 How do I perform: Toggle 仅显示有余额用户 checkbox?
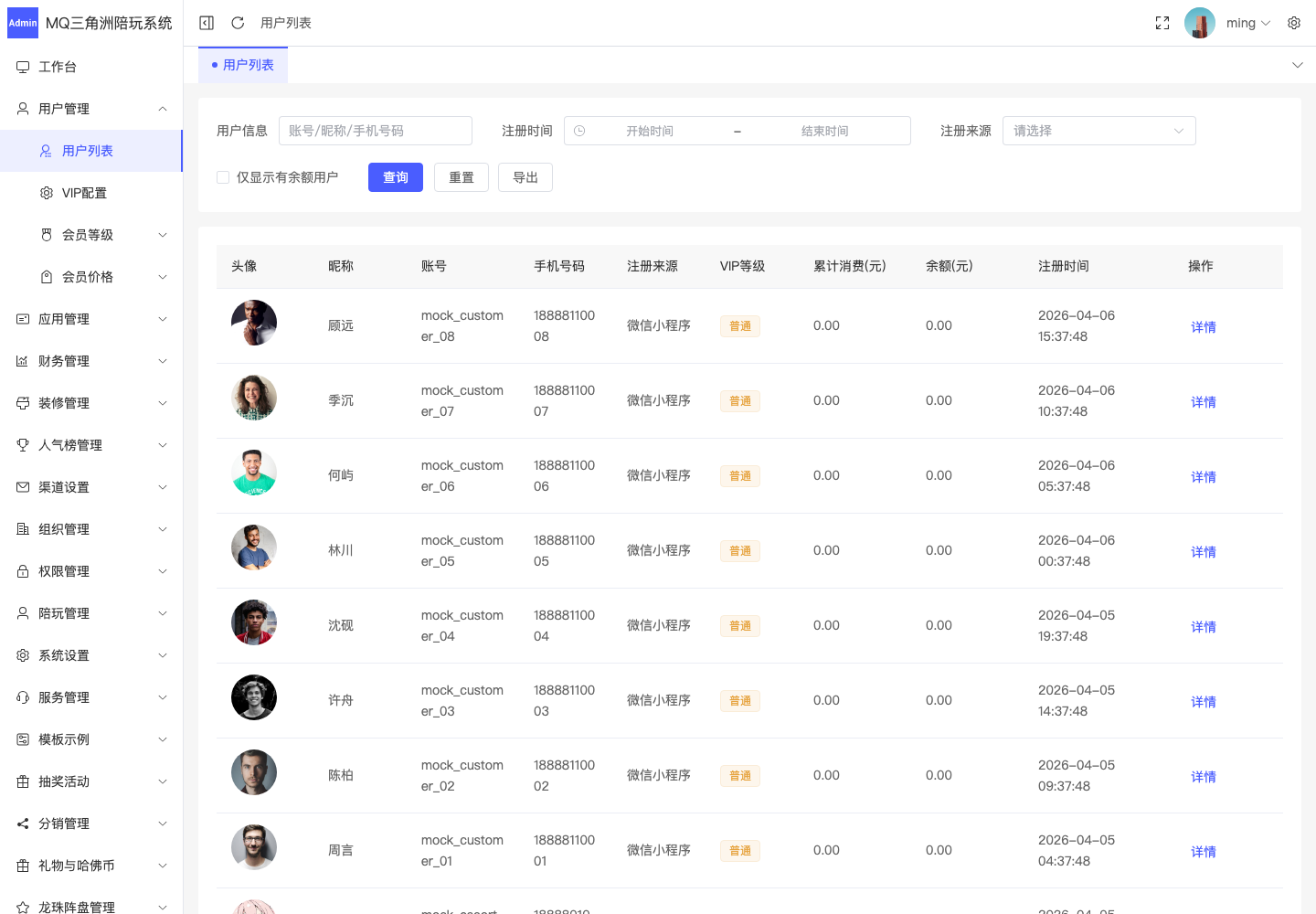tap(223, 177)
